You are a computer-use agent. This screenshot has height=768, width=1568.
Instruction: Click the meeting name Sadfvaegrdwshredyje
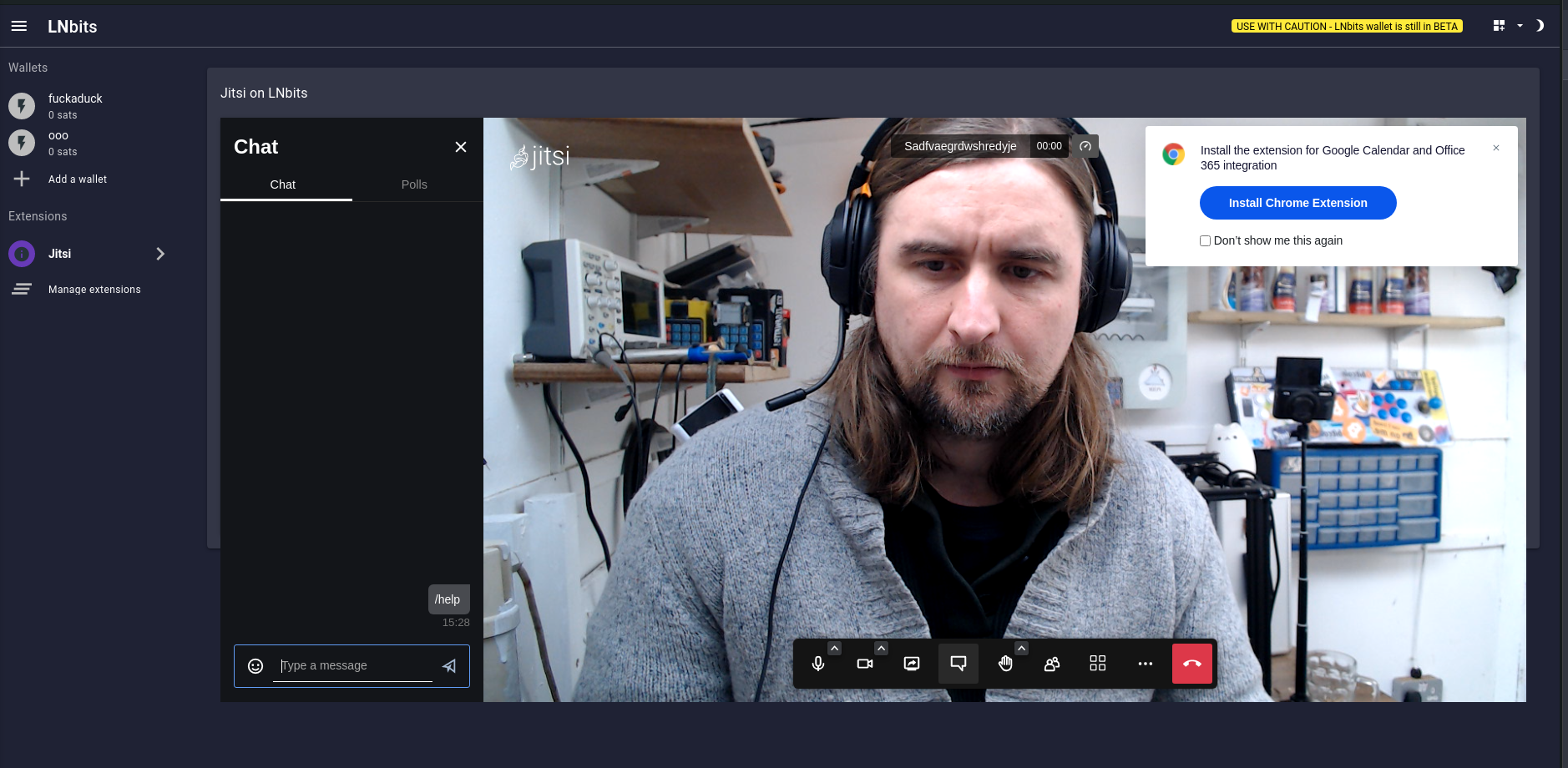click(x=960, y=146)
